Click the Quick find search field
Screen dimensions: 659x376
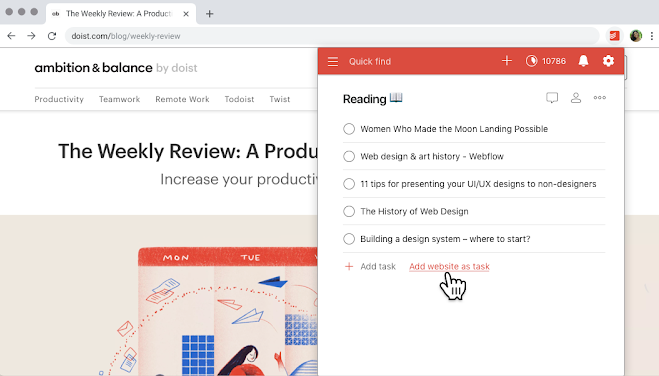(370, 61)
